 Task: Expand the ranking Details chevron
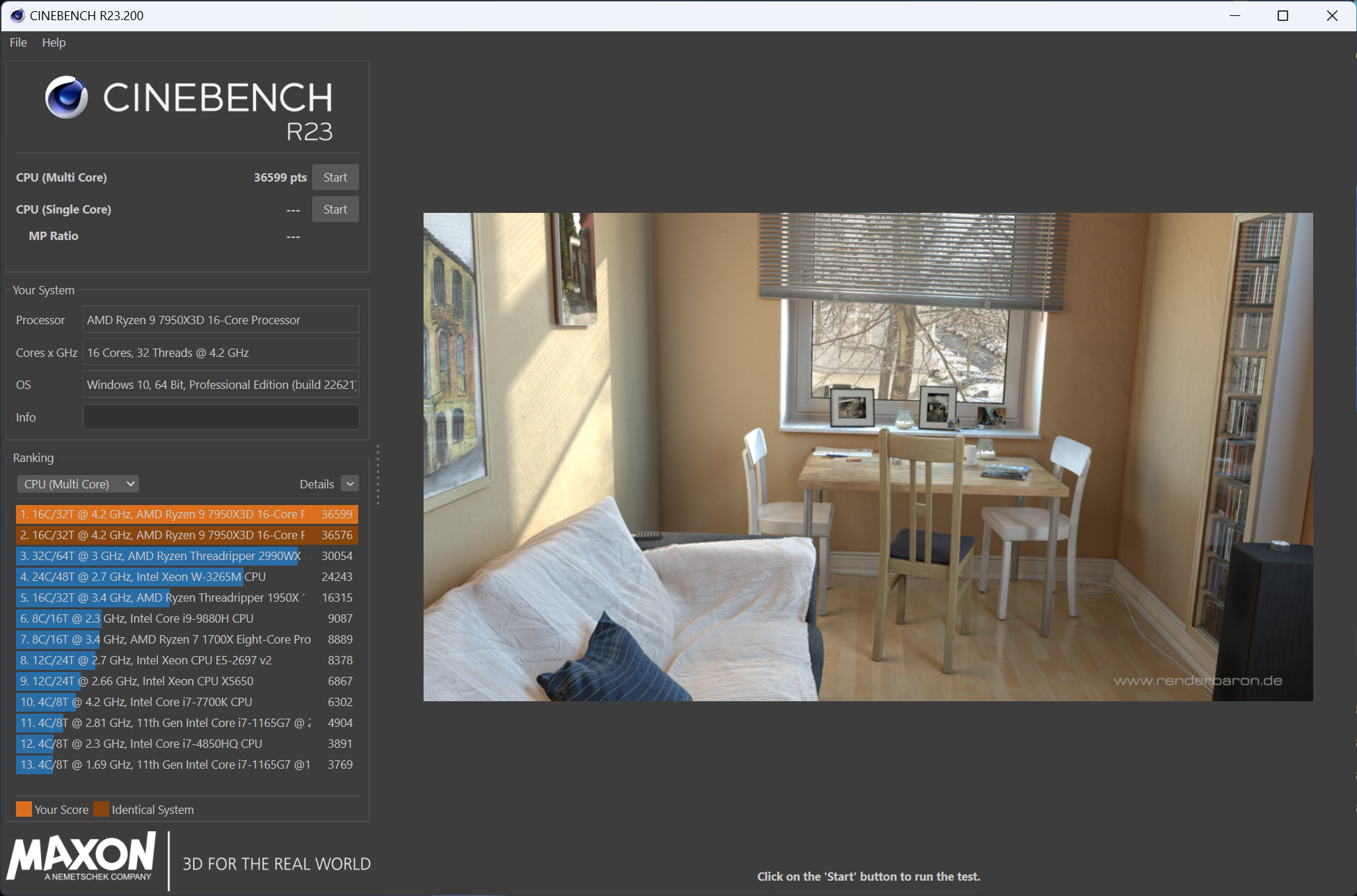click(x=350, y=484)
